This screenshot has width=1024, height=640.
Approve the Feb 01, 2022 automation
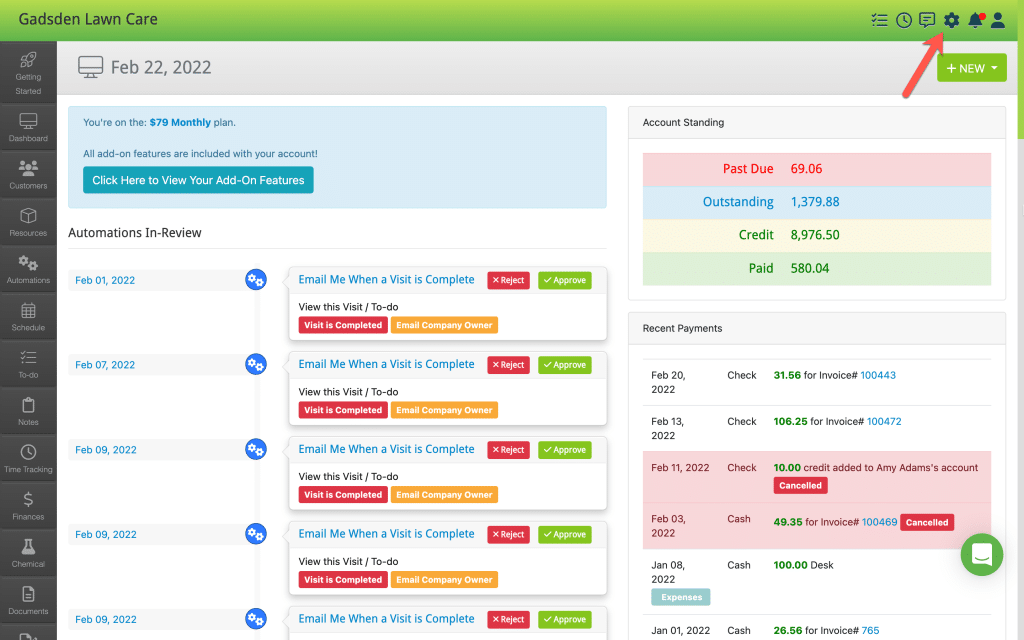click(564, 281)
